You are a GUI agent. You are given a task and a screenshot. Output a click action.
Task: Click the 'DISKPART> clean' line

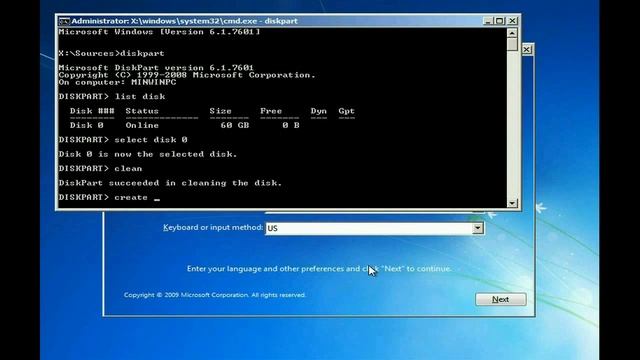pos(100,169)
